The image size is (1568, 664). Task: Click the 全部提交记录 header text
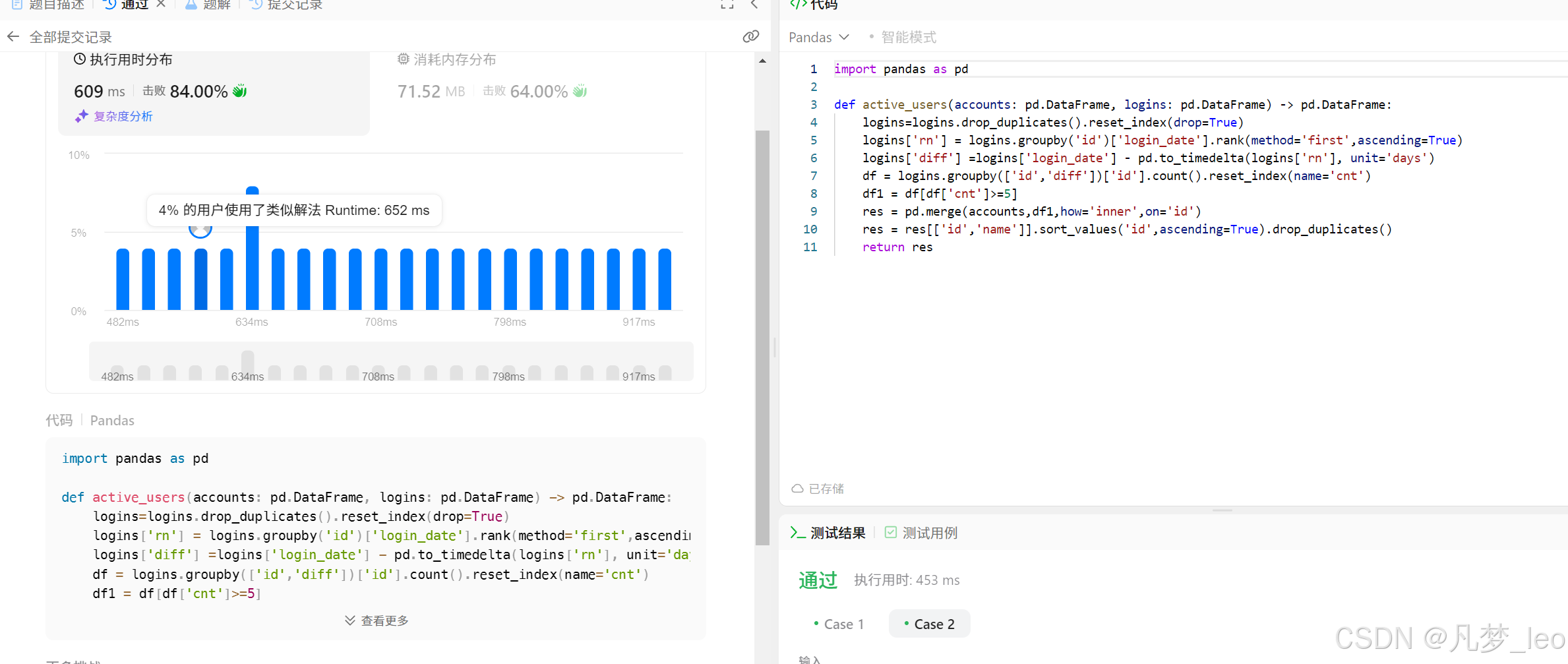tap(71, 38)
